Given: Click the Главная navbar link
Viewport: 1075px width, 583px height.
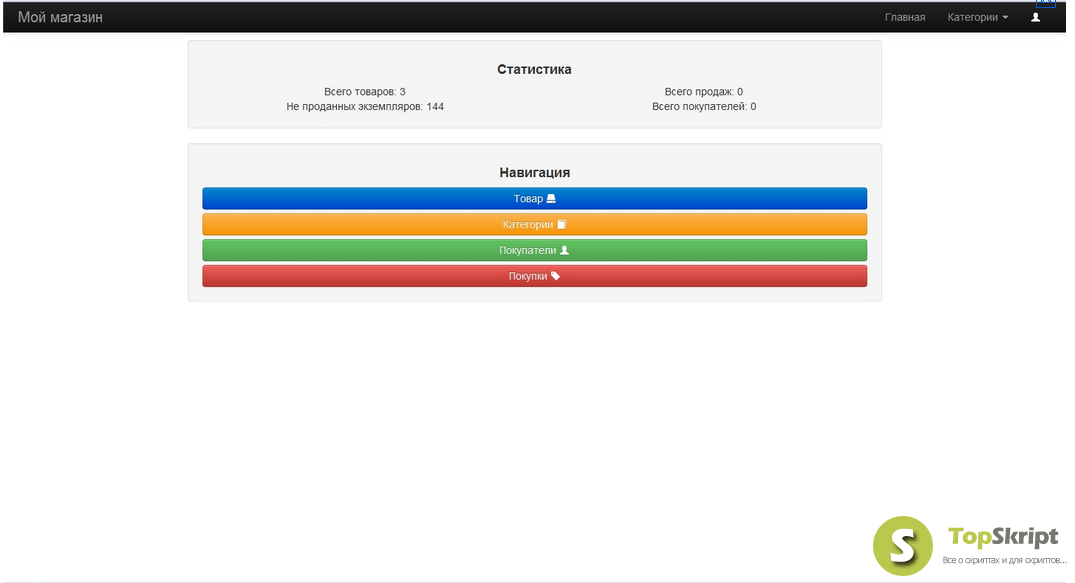Looking at the screenshot, I should coord(904,17).
